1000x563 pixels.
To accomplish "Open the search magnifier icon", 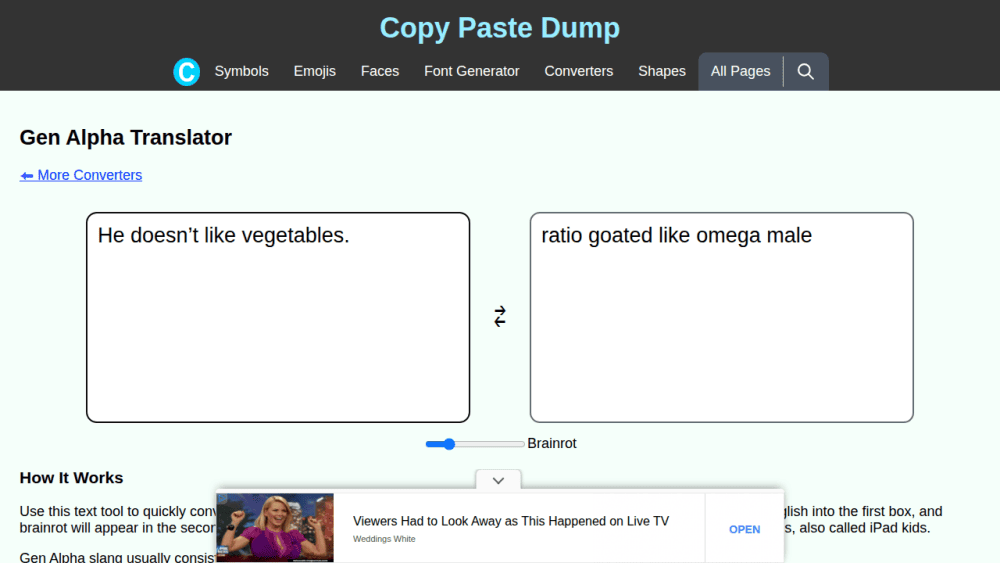I will (805, 71).
